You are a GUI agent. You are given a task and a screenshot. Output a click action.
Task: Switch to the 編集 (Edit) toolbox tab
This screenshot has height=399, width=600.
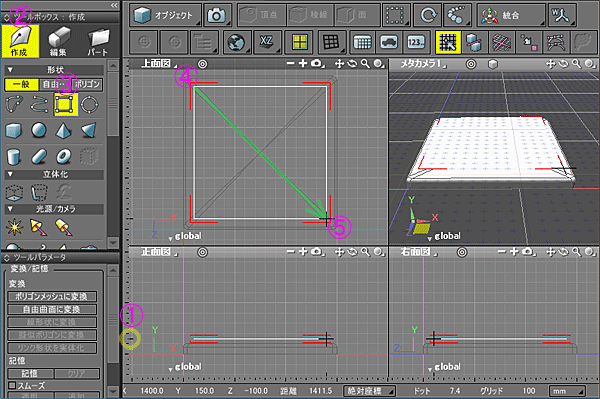pos(59,41)
